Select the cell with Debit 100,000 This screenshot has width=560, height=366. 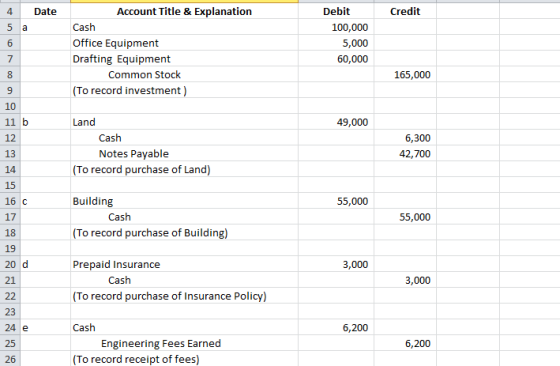click(x=336, y=27)
